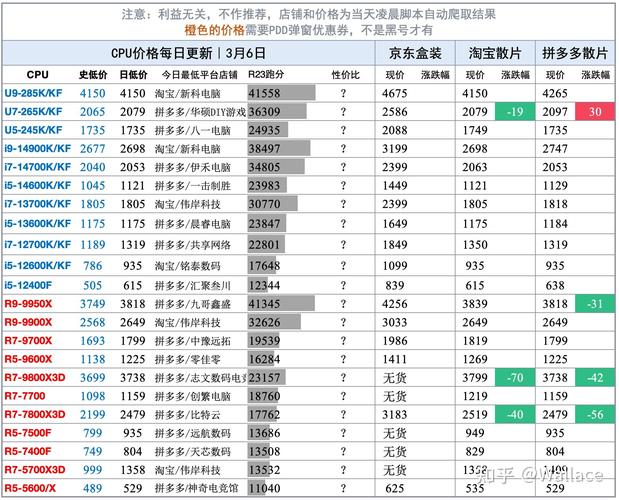The image size is (619, 500).
Task: Select the U7-265K/KF row label
Action: point(33,112)
